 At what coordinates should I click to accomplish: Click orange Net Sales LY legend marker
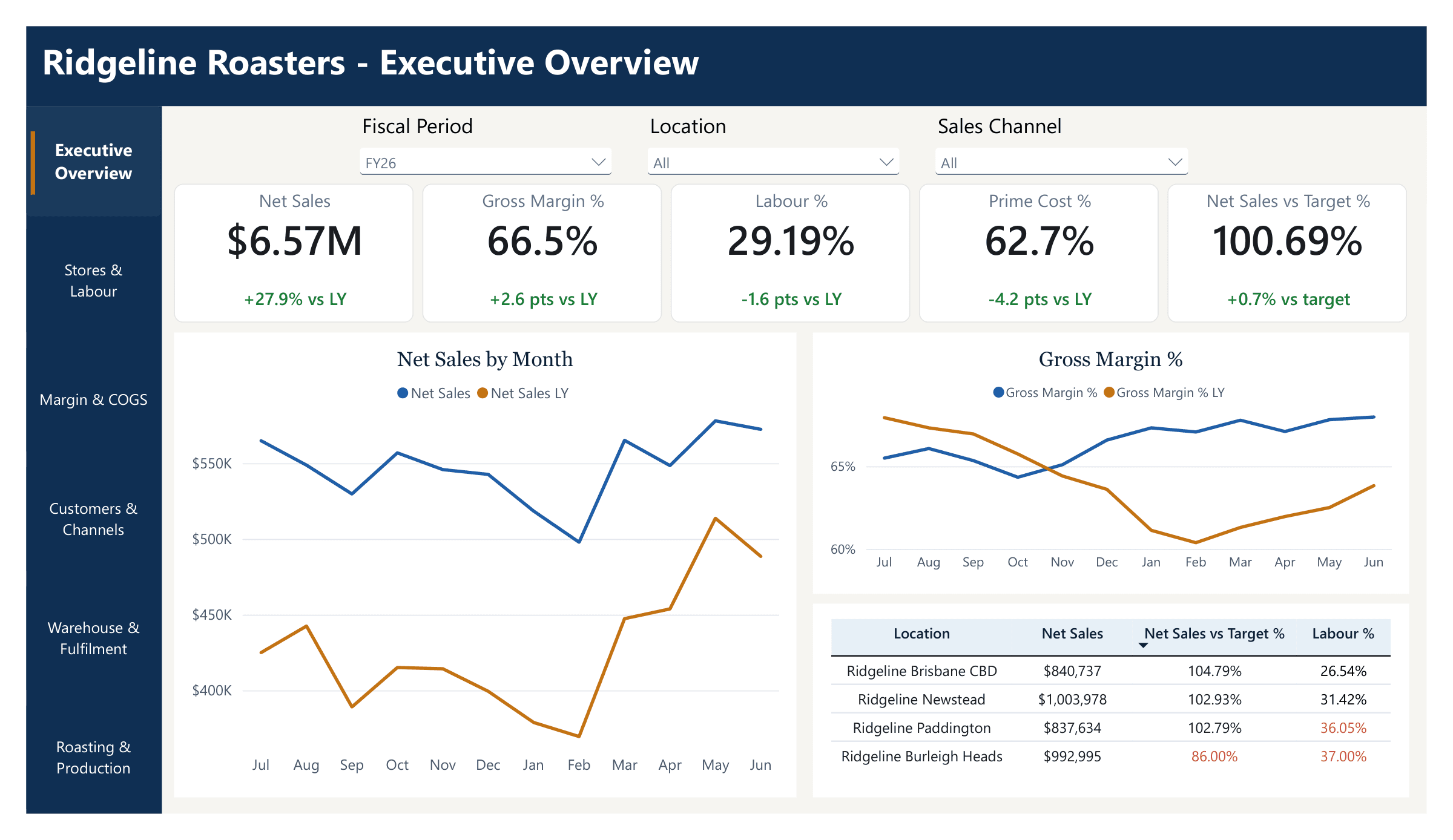483,393
